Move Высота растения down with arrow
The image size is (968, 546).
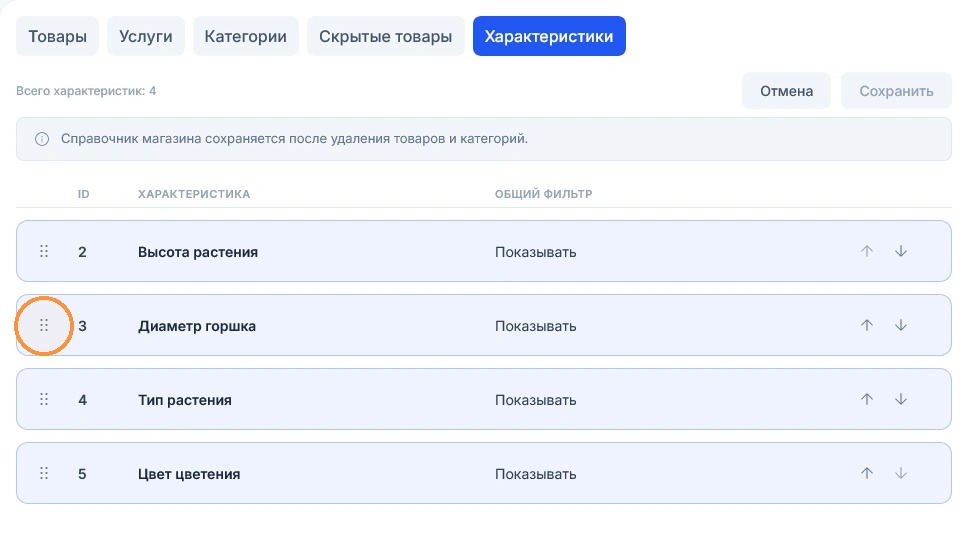(x=901, y=251)
